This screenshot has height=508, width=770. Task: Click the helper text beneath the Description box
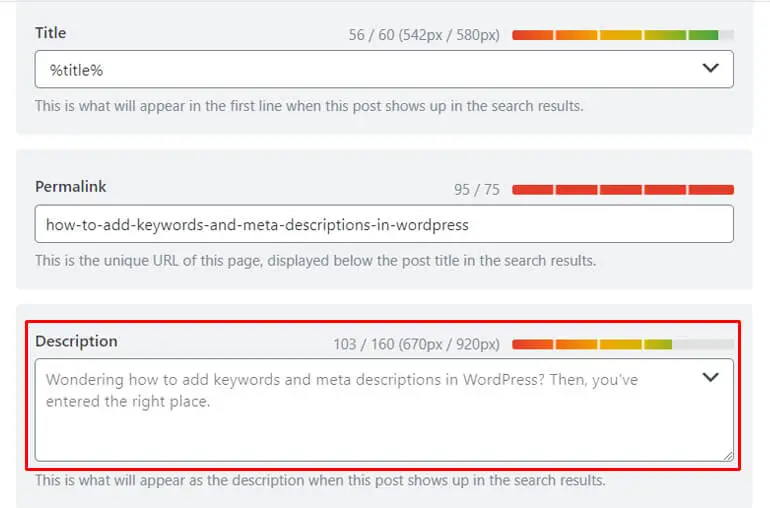point(320,480)
